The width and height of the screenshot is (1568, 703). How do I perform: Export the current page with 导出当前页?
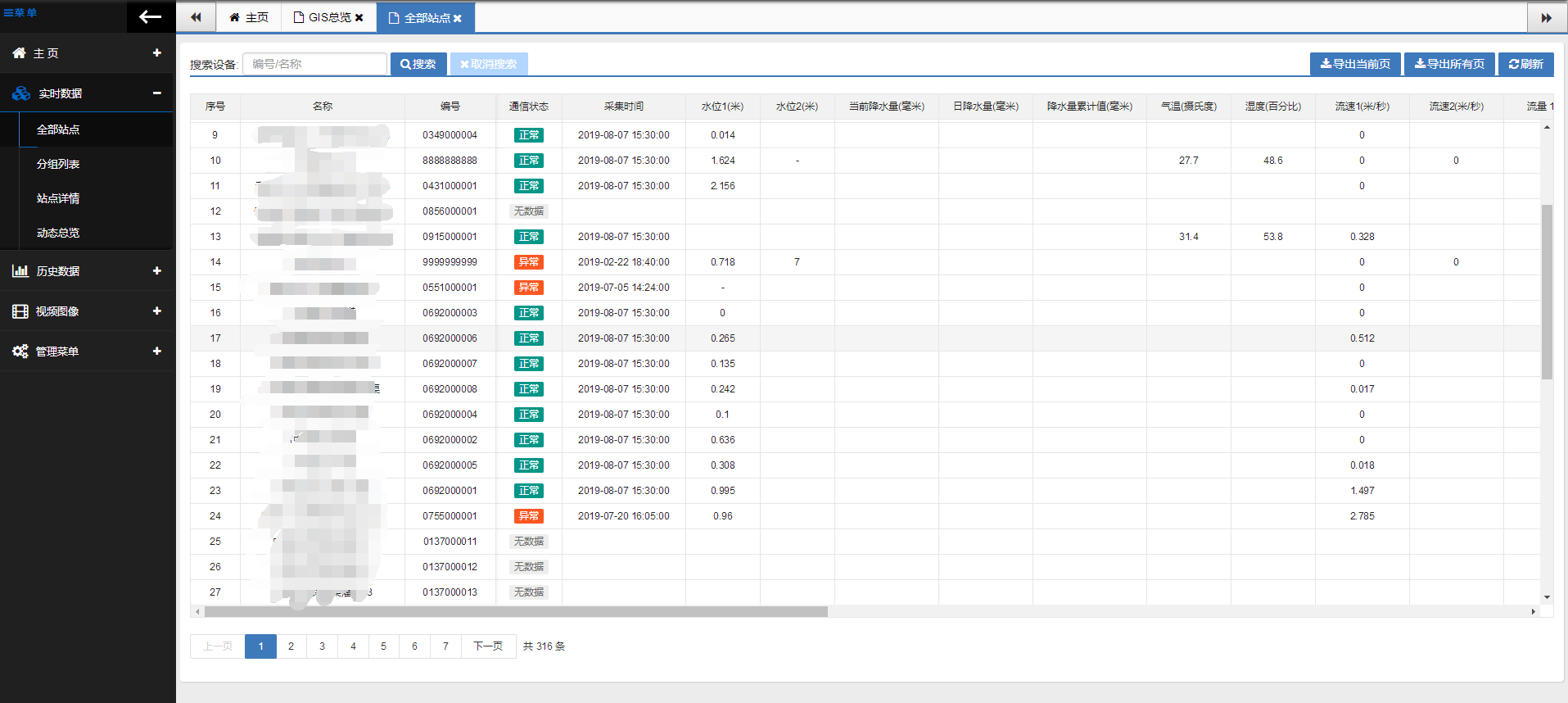pyautogui.click(x=1355, y=64)
